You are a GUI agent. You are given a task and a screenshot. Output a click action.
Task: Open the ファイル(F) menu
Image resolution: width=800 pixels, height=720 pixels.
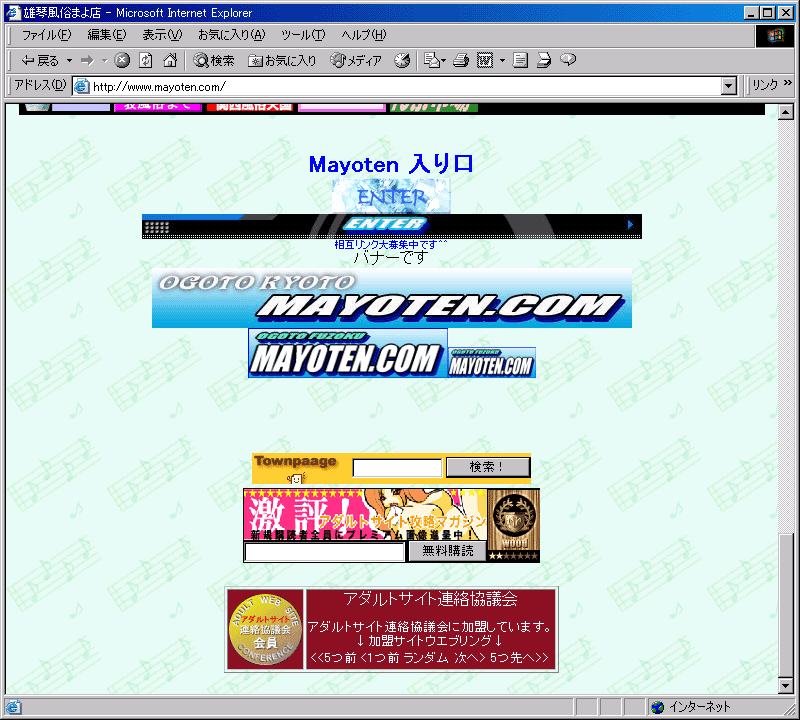click(x=46, y=35)
